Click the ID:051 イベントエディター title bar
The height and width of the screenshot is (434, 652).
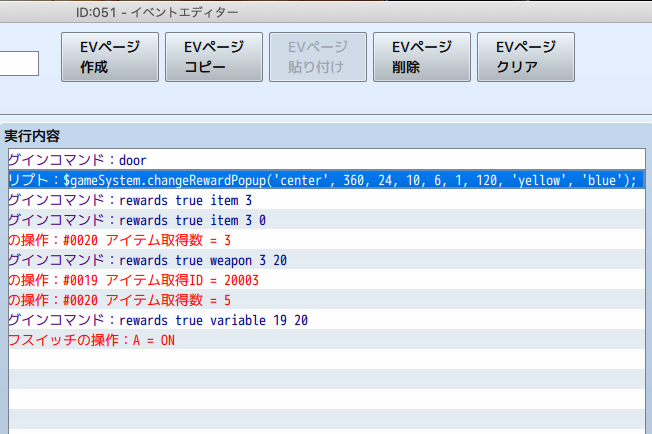157,12
